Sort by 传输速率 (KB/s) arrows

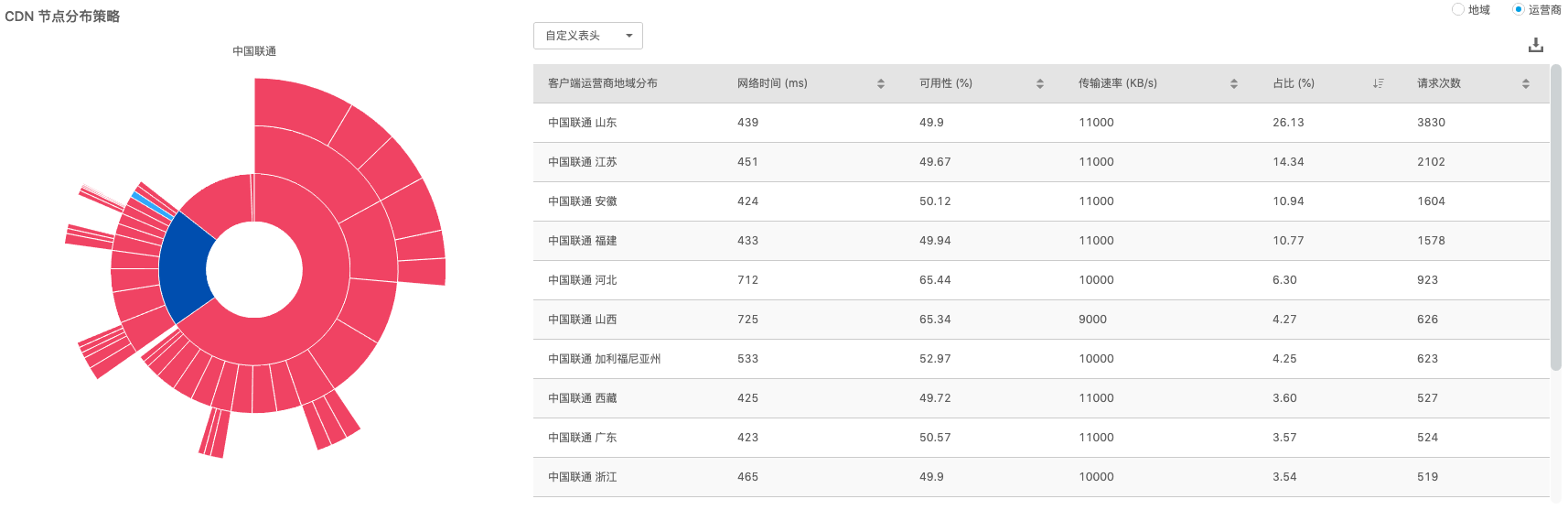click(x=1233, y=83)
